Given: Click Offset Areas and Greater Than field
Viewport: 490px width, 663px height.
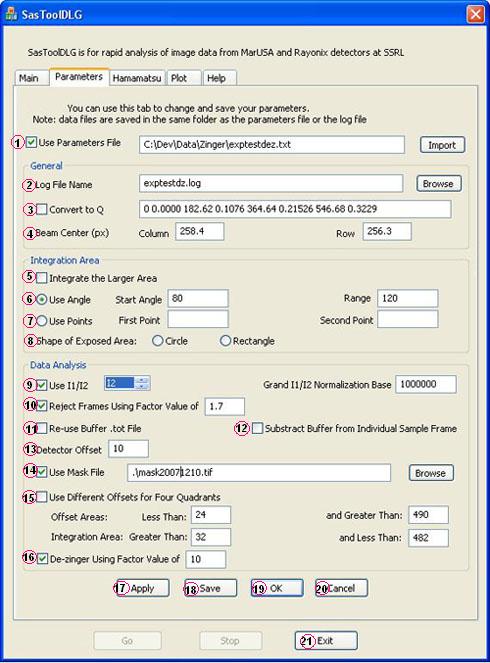Looking at the screenshot, I should (x=428, y=515).
